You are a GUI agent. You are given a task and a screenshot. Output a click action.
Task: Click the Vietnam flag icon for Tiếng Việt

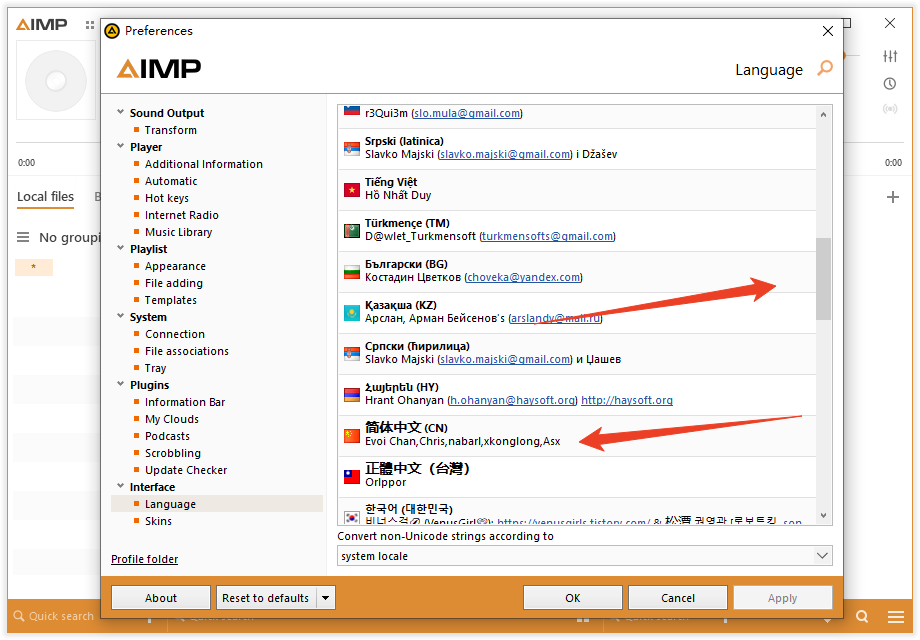[x=351, y=189]
